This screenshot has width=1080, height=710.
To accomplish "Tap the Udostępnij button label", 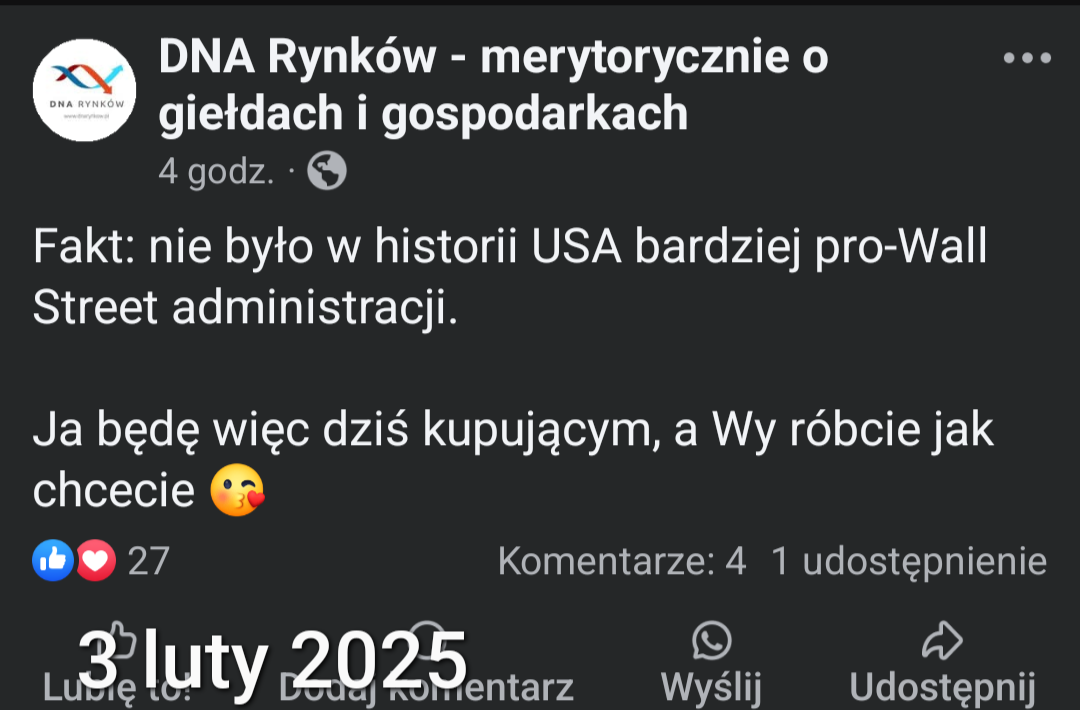I will (942, 687).
